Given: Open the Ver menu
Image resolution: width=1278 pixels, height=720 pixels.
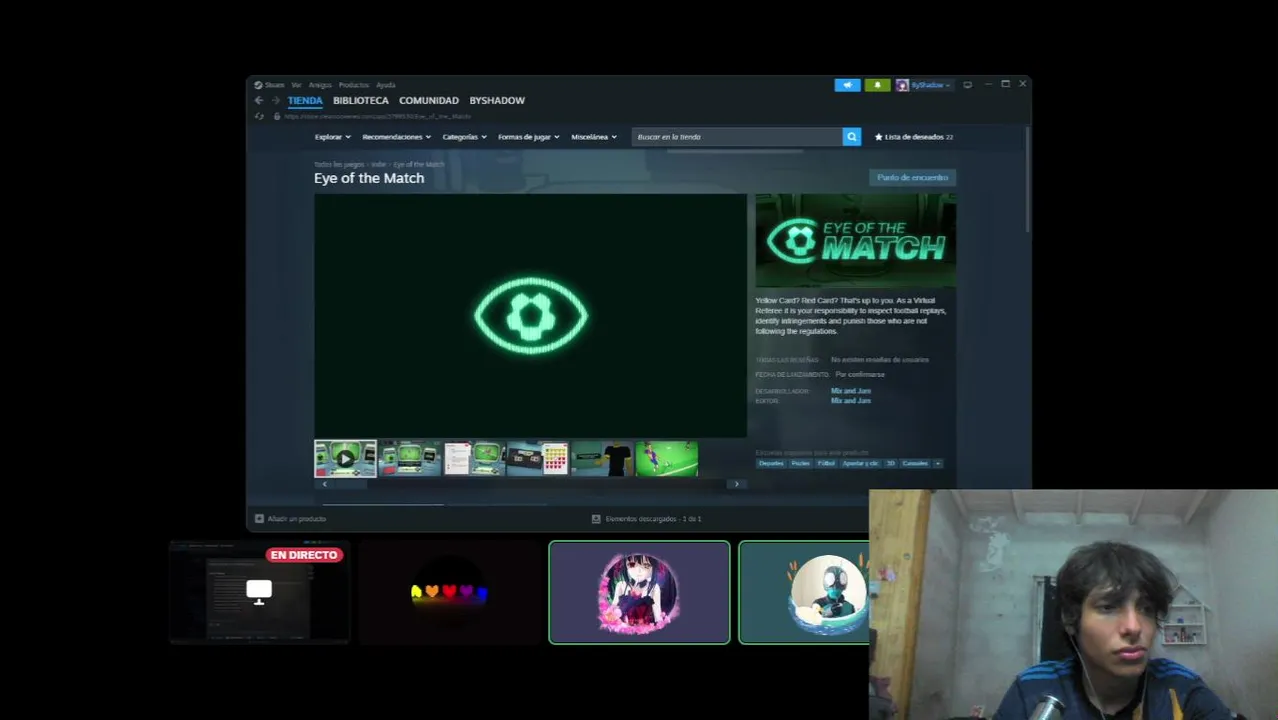Looking at the screenshot, I should [x=296, y=85].
